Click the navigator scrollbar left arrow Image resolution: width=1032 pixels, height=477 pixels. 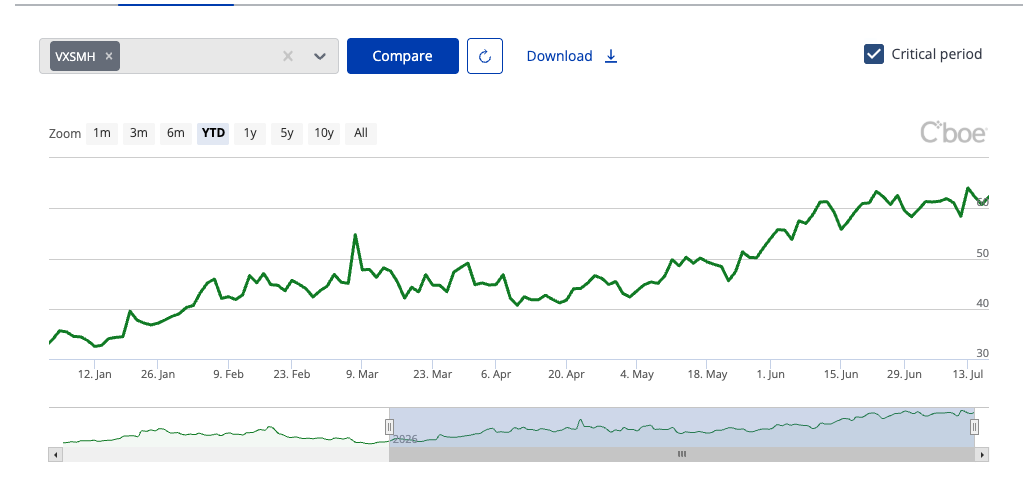click(x=55, y=454)
